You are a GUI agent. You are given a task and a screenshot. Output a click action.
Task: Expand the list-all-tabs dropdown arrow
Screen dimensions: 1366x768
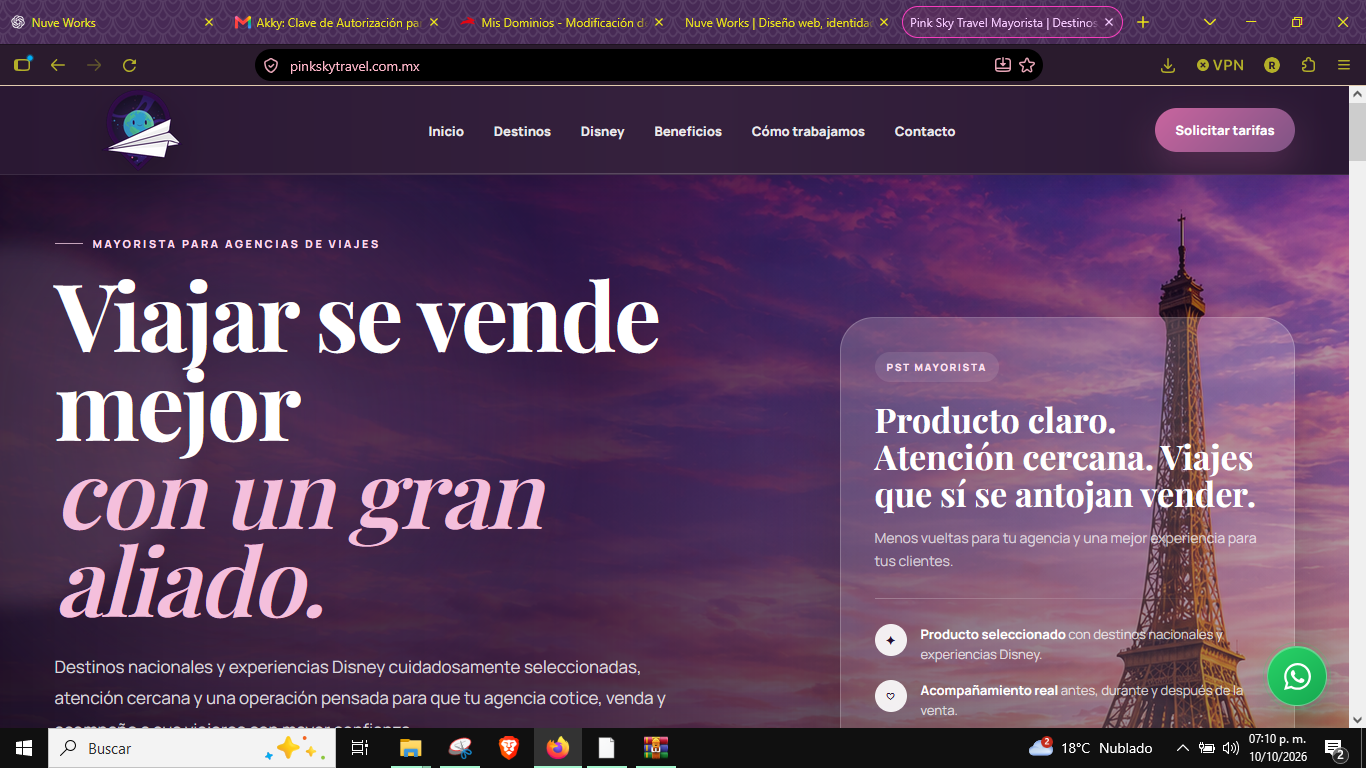(x=1210, y=22)
